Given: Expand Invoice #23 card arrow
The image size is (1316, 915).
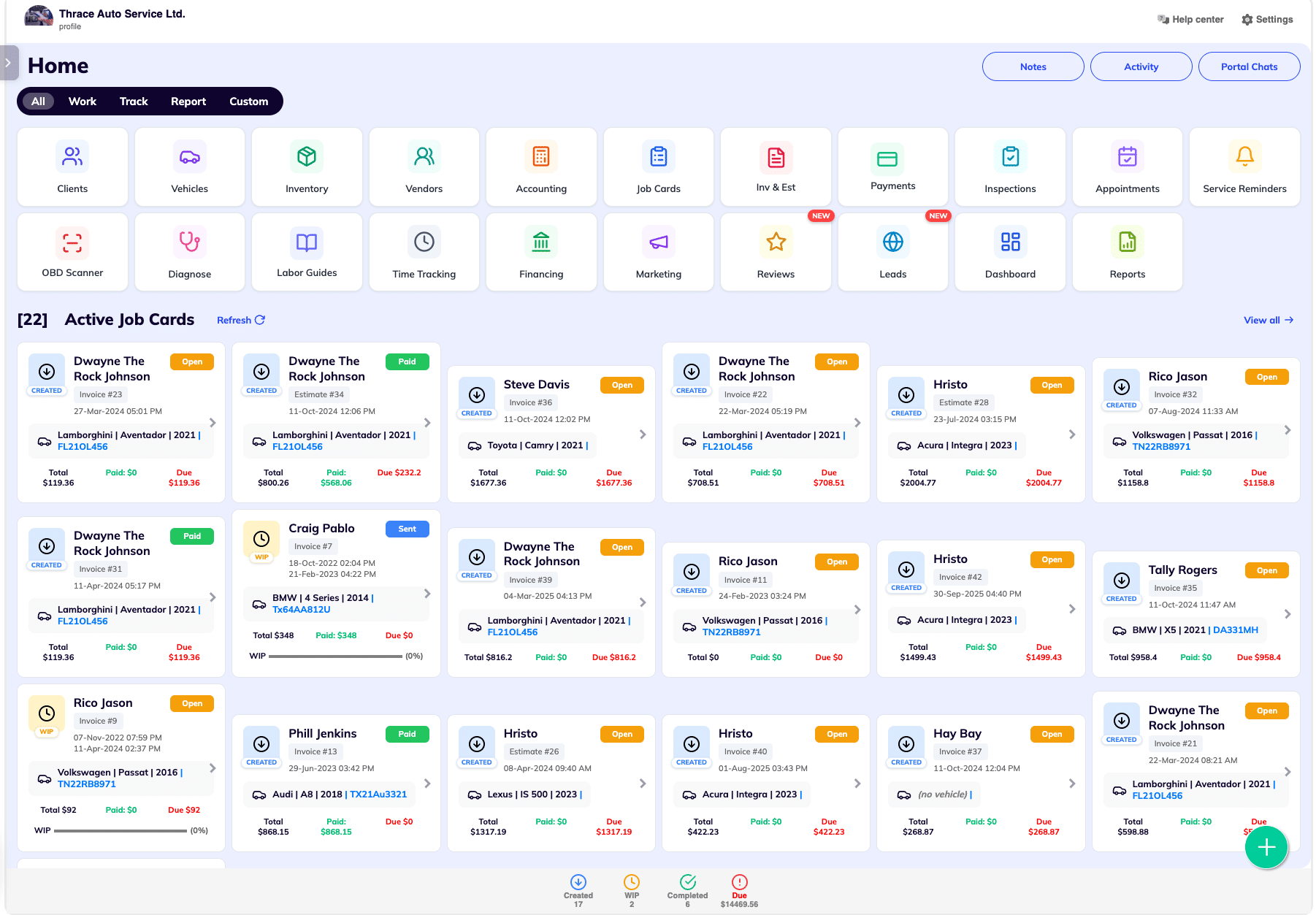Looking at the screenshot, I should (213, 423).
